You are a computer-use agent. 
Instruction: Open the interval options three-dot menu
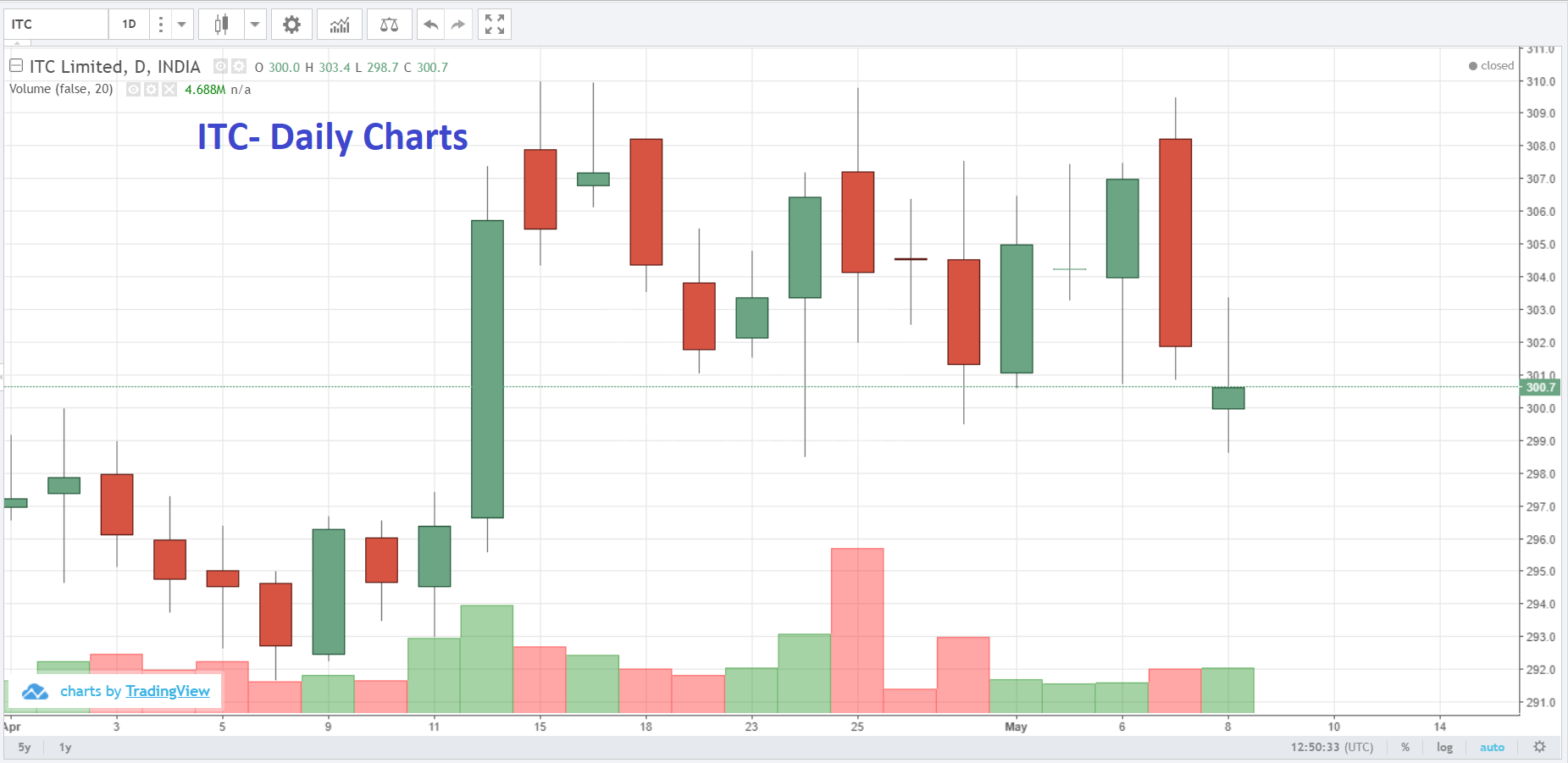click(160, 25)
